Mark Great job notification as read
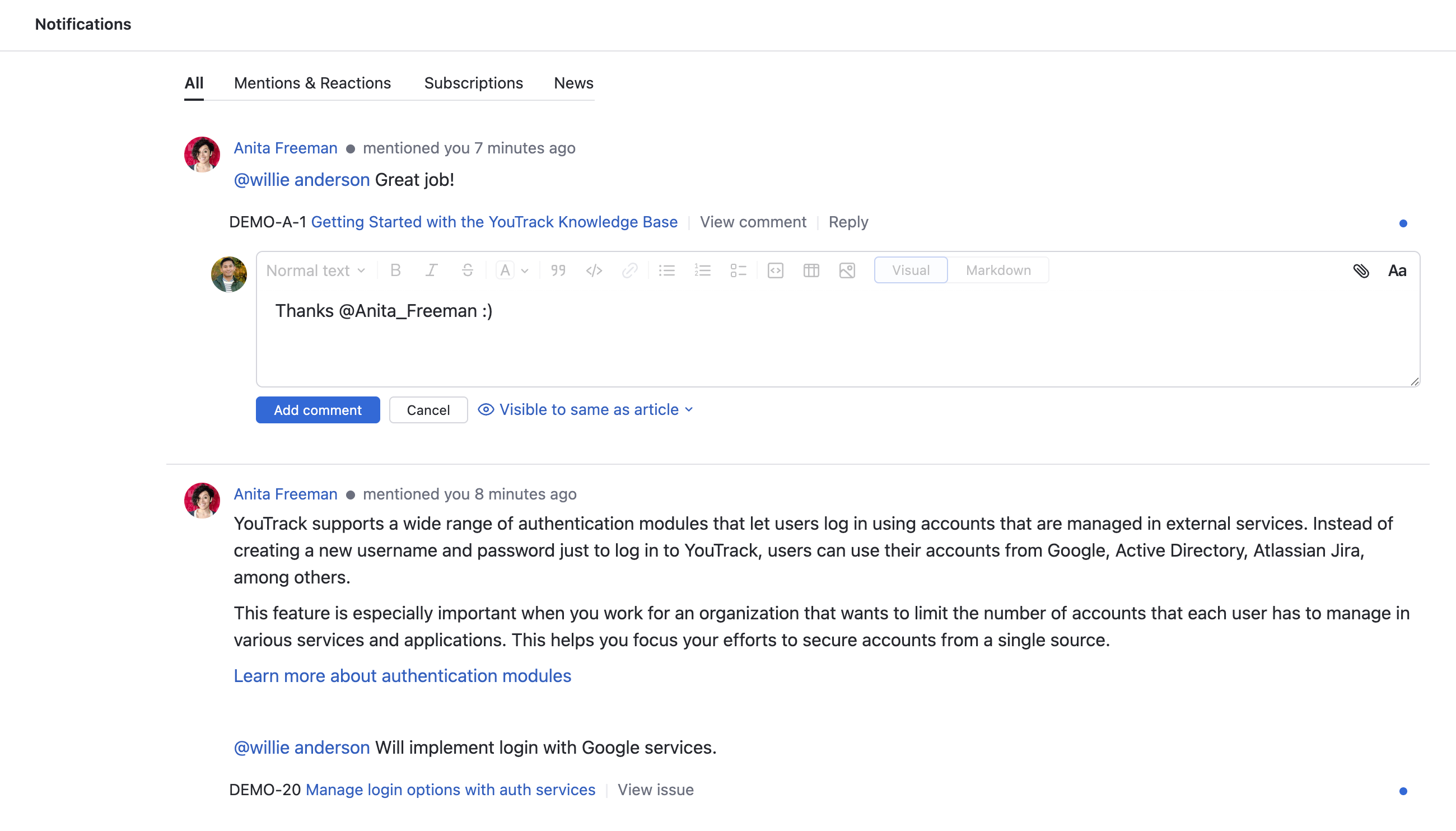This screenshot has height=831, width=1456. coord(1403,223)
